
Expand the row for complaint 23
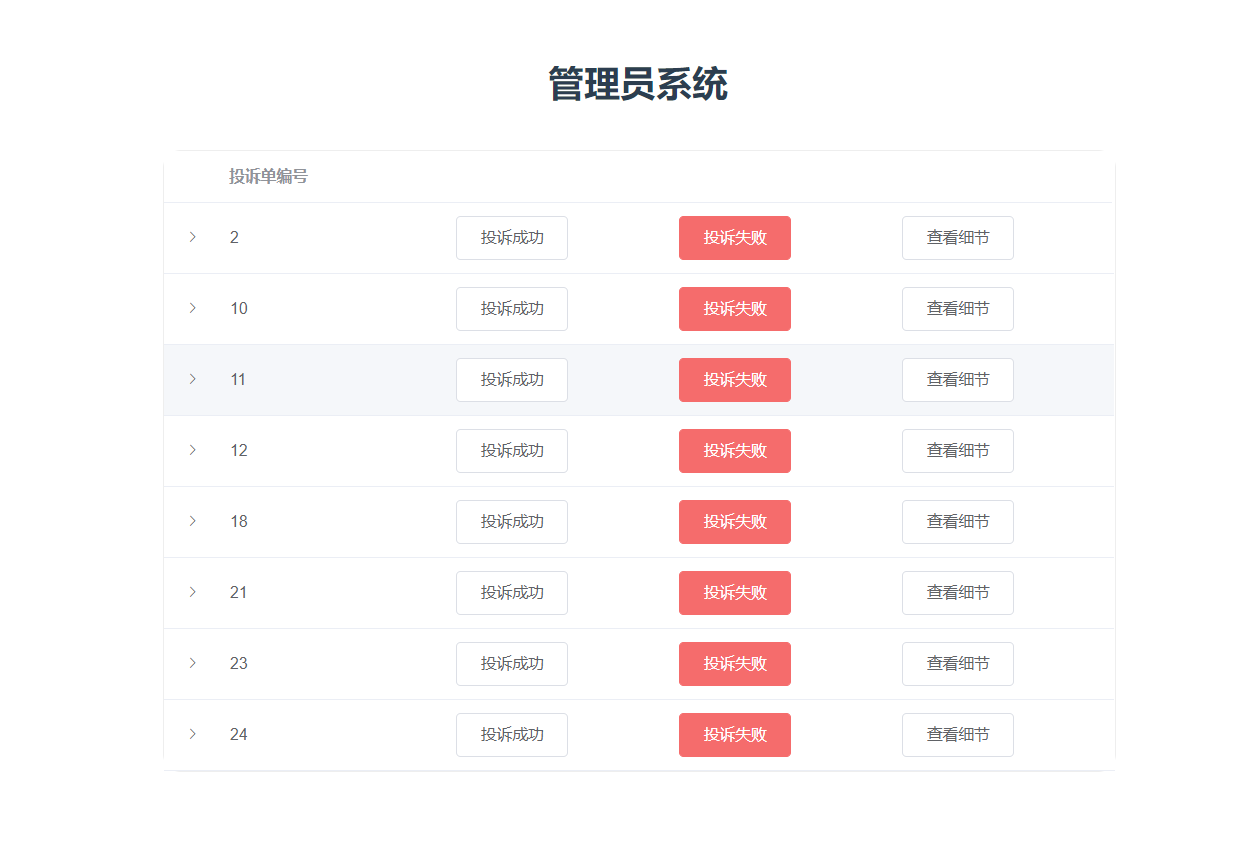(x=193, y=664)
